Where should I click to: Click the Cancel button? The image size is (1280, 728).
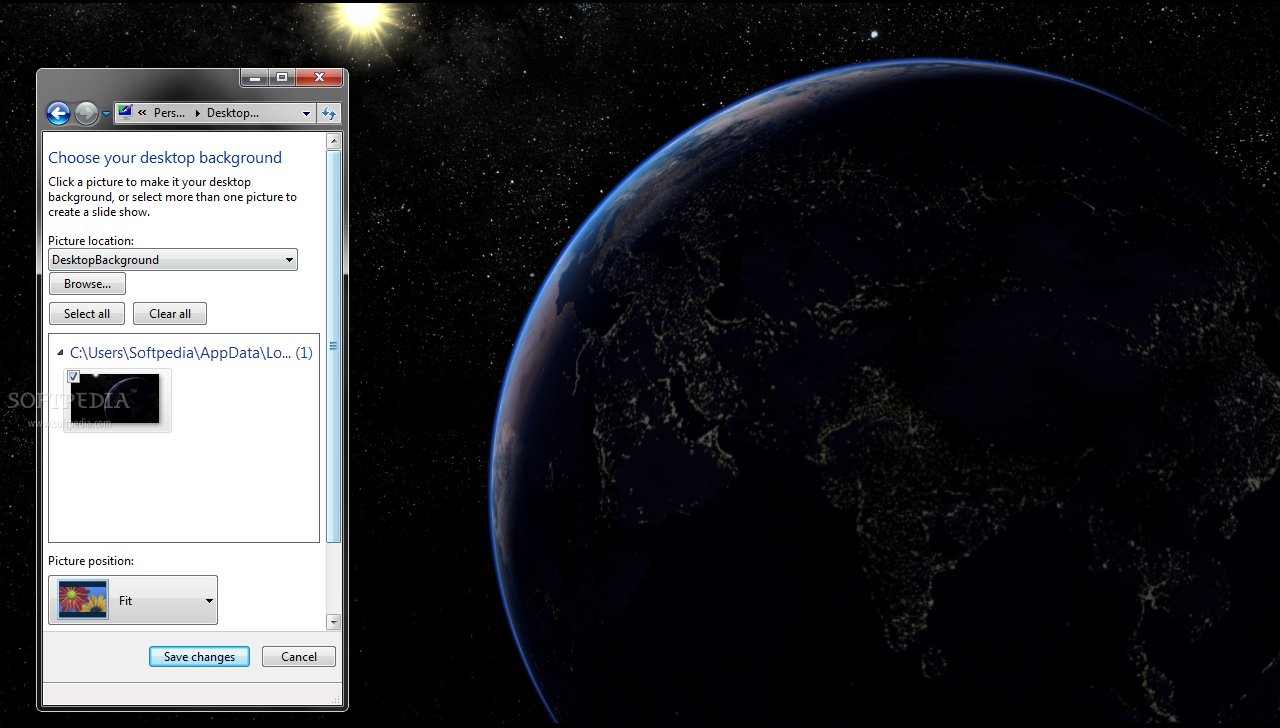tap(299, 657)
